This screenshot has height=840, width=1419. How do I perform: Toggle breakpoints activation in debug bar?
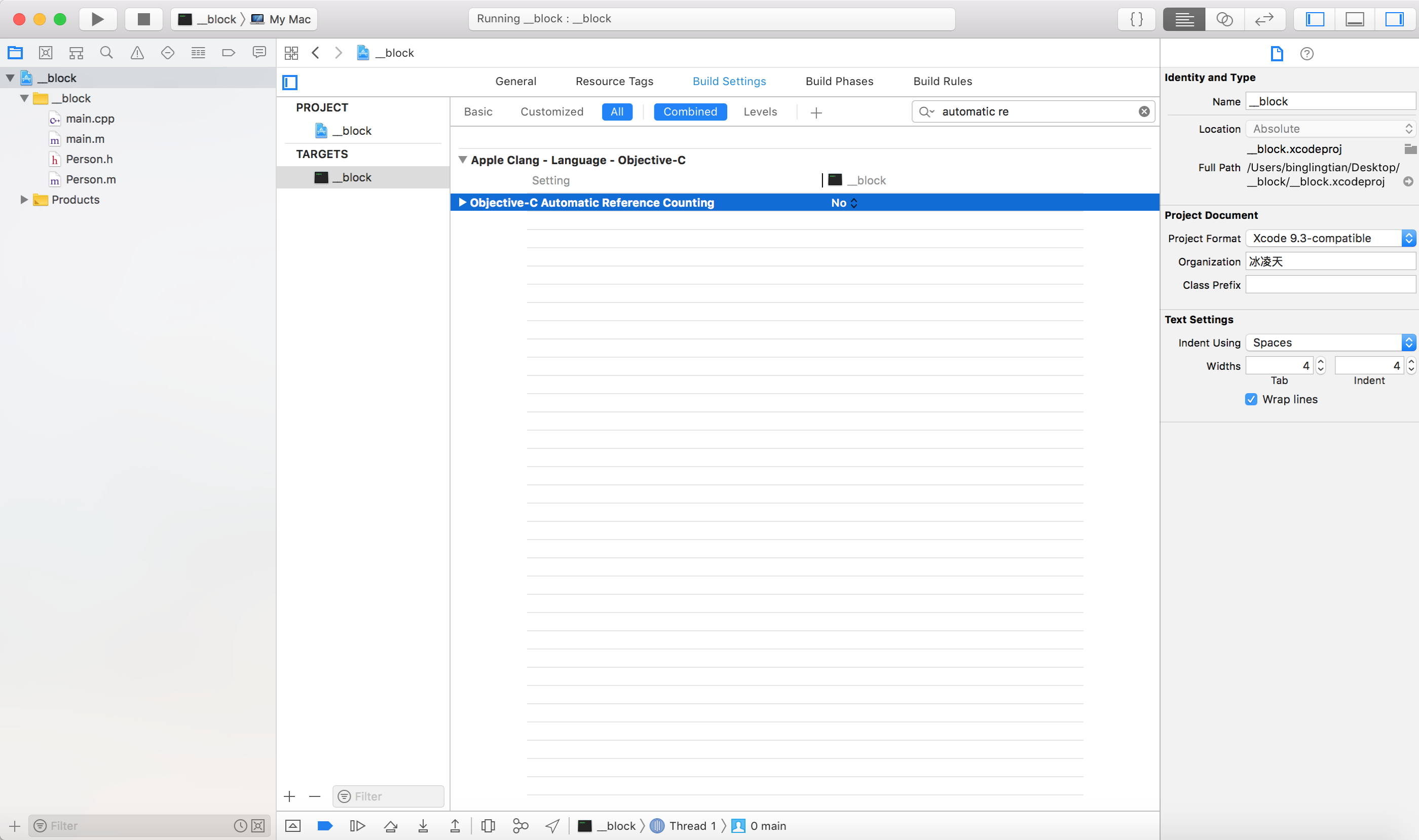(325, 826)
